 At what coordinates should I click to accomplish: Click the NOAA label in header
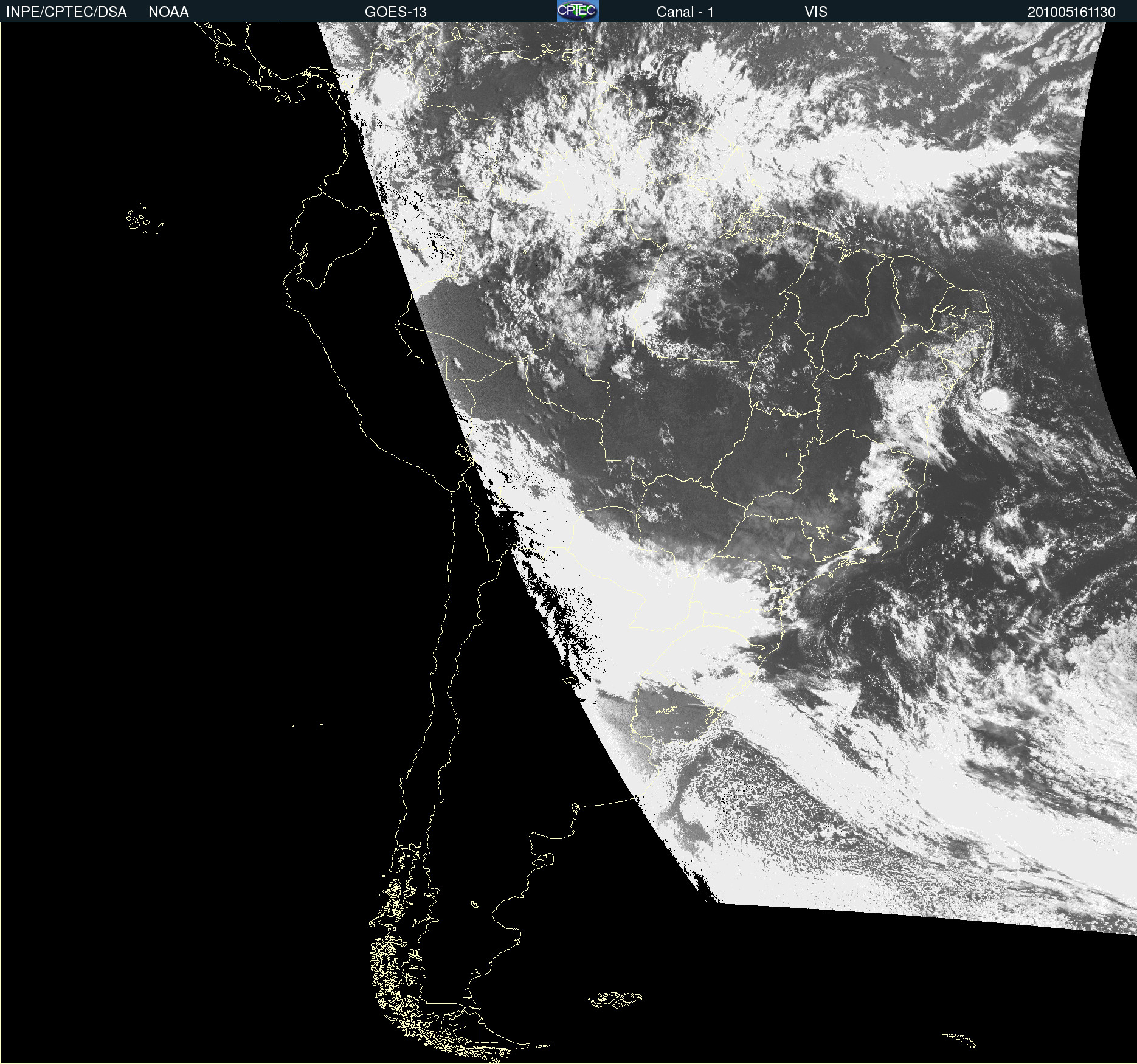[x=168, y=12]
